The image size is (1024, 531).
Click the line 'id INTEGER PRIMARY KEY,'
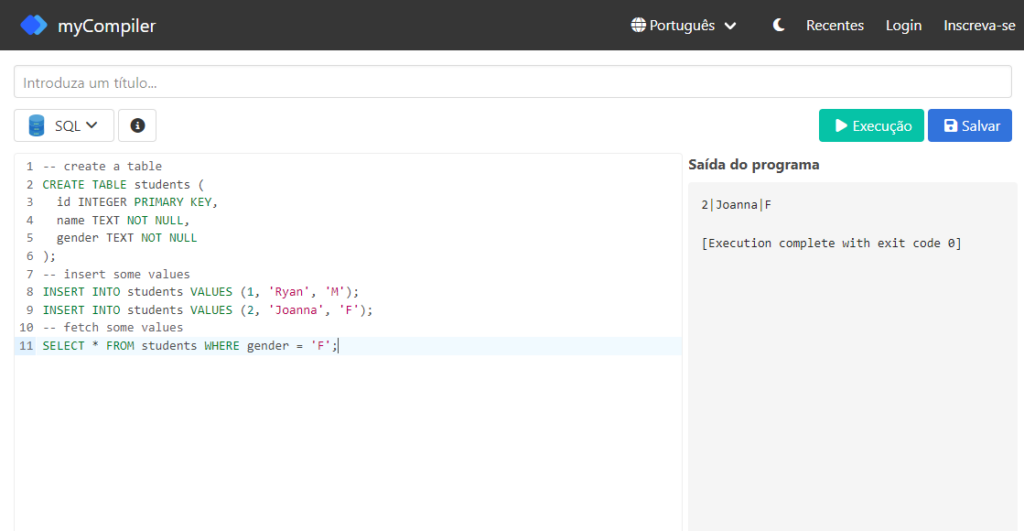pos(137,202)
